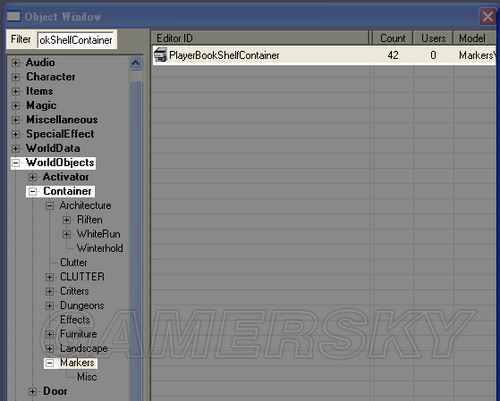Expand the Dungeons container folder
Viewport: 500px width, 401px height.
[x=49, y=306]
